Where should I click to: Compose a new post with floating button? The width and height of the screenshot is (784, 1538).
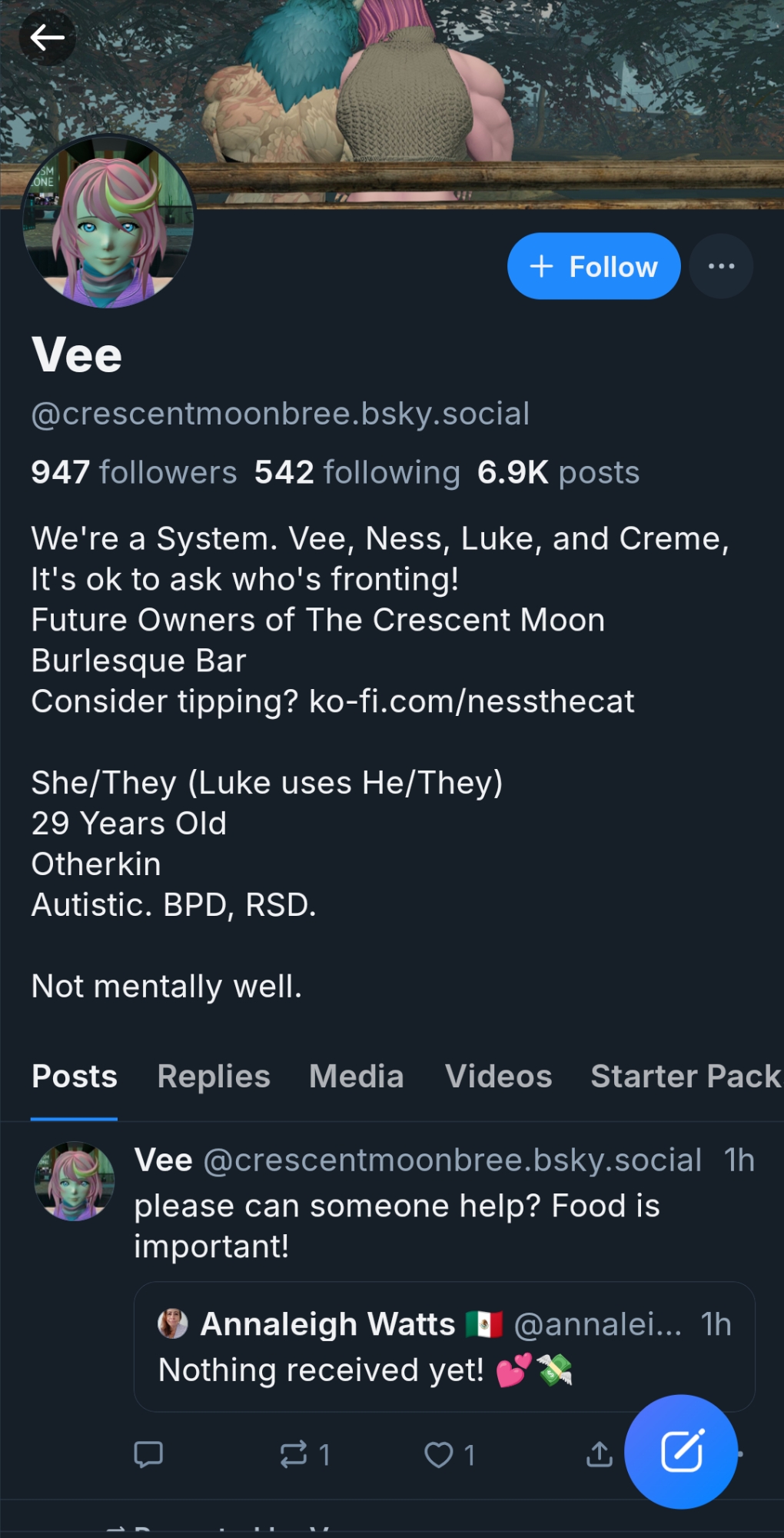point(681,1451)
